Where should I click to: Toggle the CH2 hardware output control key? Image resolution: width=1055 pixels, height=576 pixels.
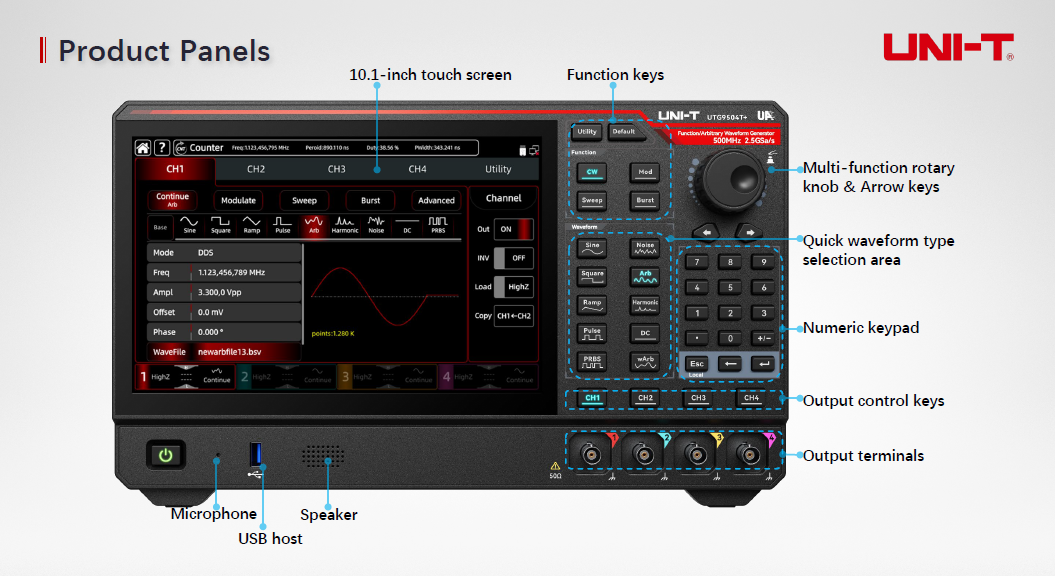click(x=645, y=398)
